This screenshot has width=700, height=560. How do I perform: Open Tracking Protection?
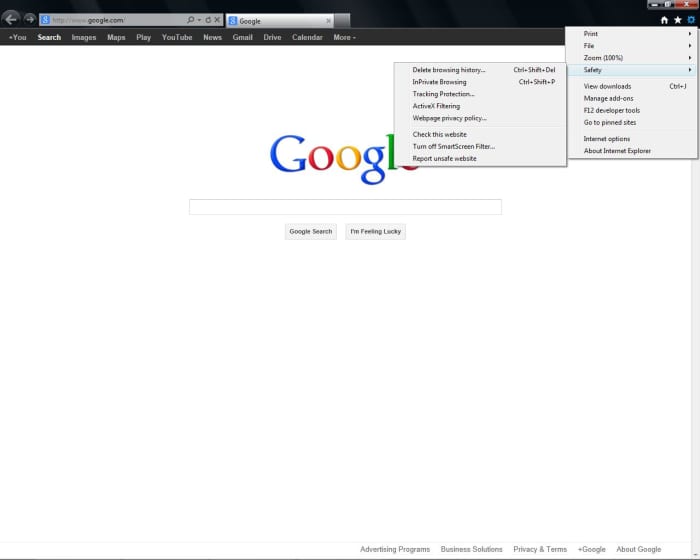click(x=480, y=94)
